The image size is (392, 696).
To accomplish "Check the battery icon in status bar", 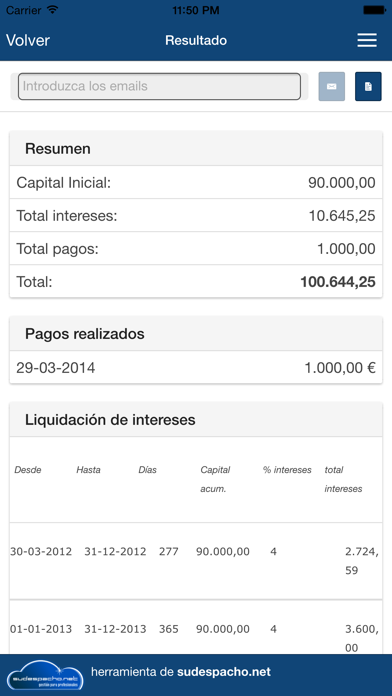I will click(374, 10).
